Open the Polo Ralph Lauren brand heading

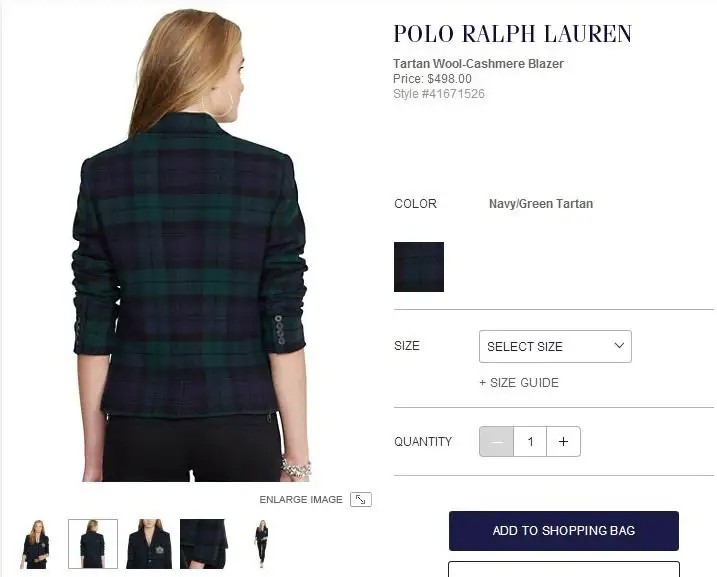(x=513, y=34)
